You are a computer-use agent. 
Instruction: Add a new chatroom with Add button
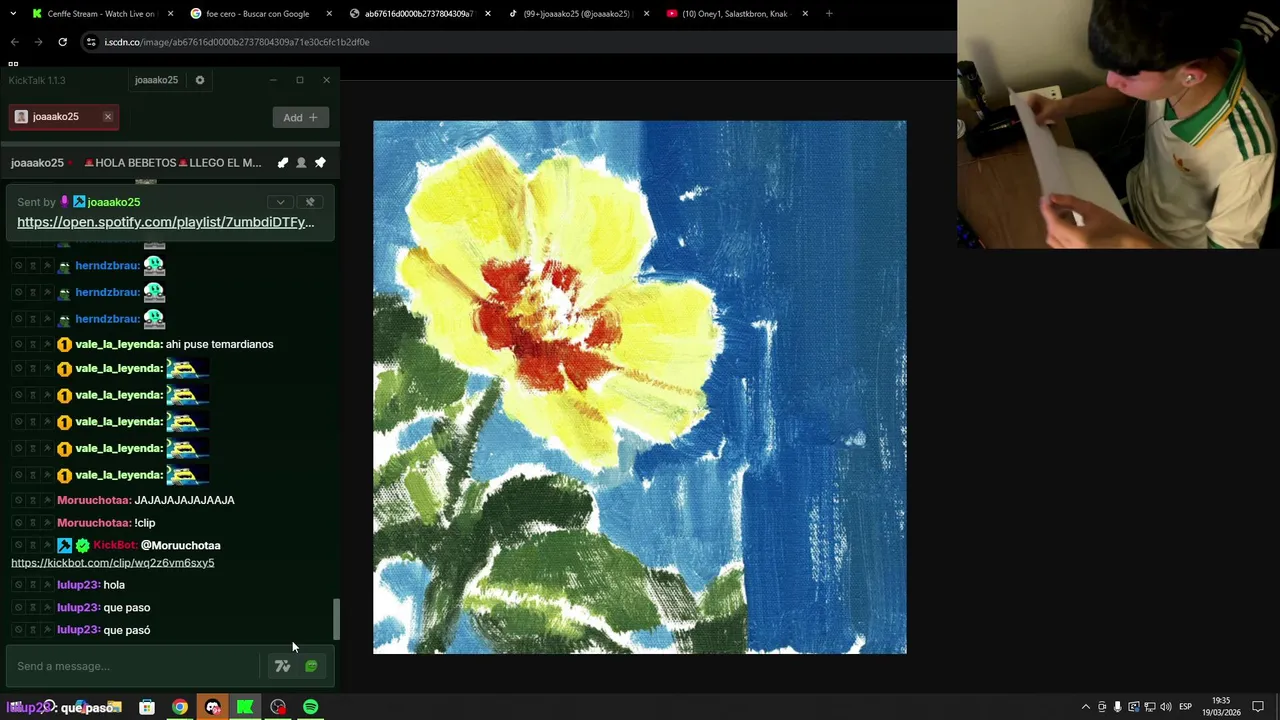point(300,118)
